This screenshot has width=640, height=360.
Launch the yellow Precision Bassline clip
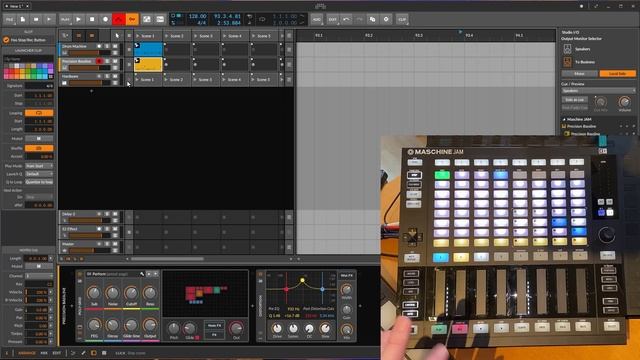click(x=148, y=64)
